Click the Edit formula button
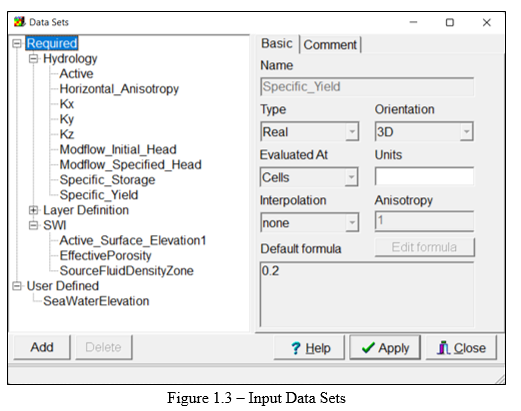This screenshot has height=411, width=521. [425, 247]
